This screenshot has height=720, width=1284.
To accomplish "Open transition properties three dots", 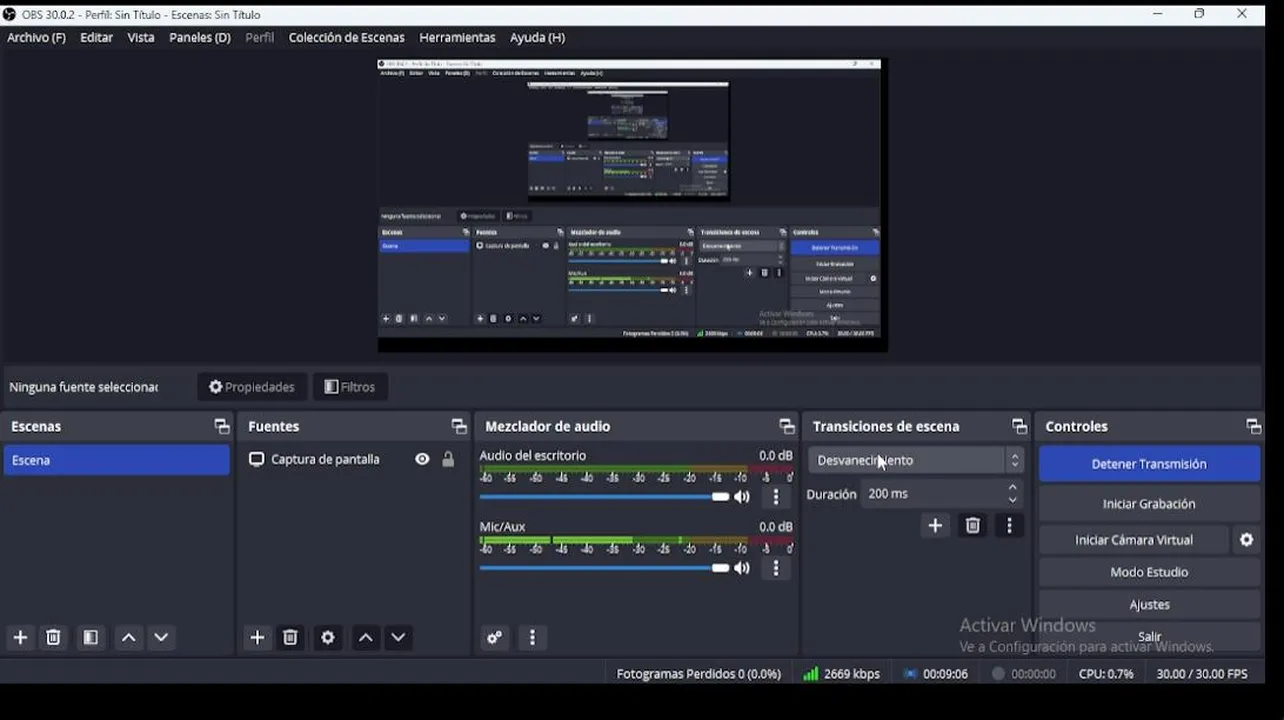I will 1009,526.
